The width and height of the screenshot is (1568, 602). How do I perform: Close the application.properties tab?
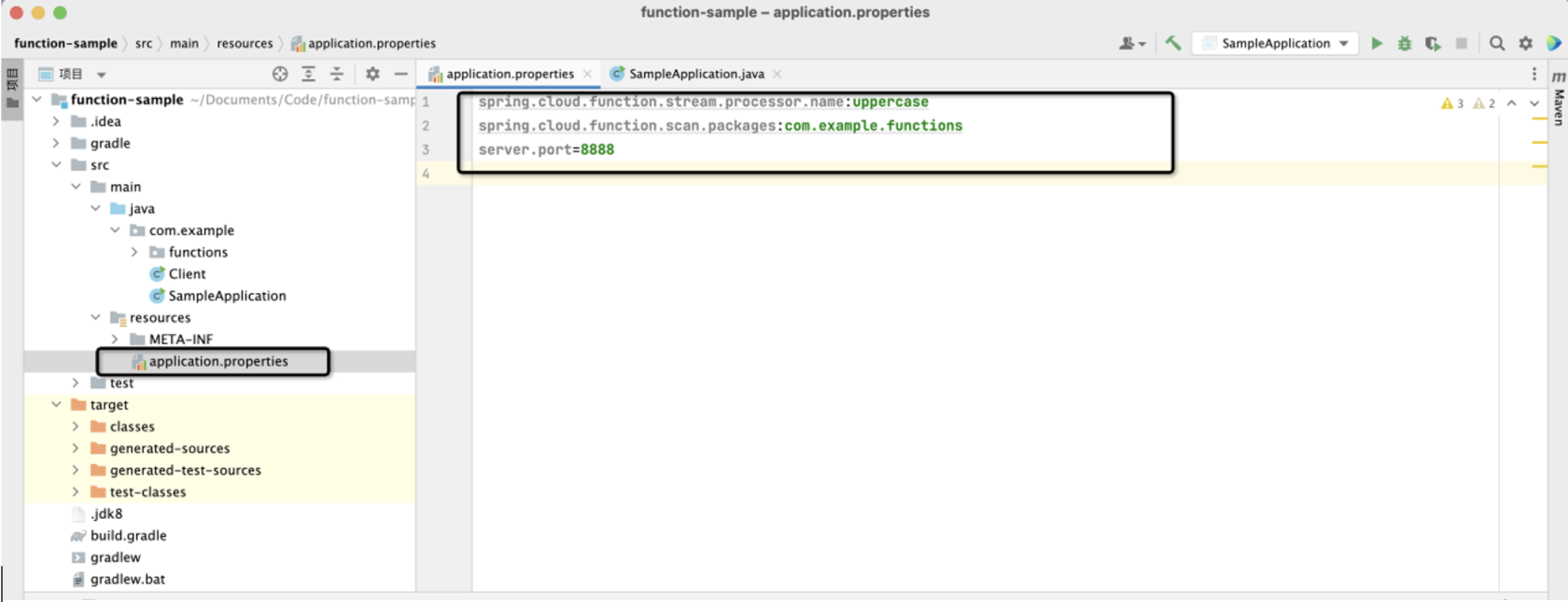pyautogui.click(x=587, y=74)
